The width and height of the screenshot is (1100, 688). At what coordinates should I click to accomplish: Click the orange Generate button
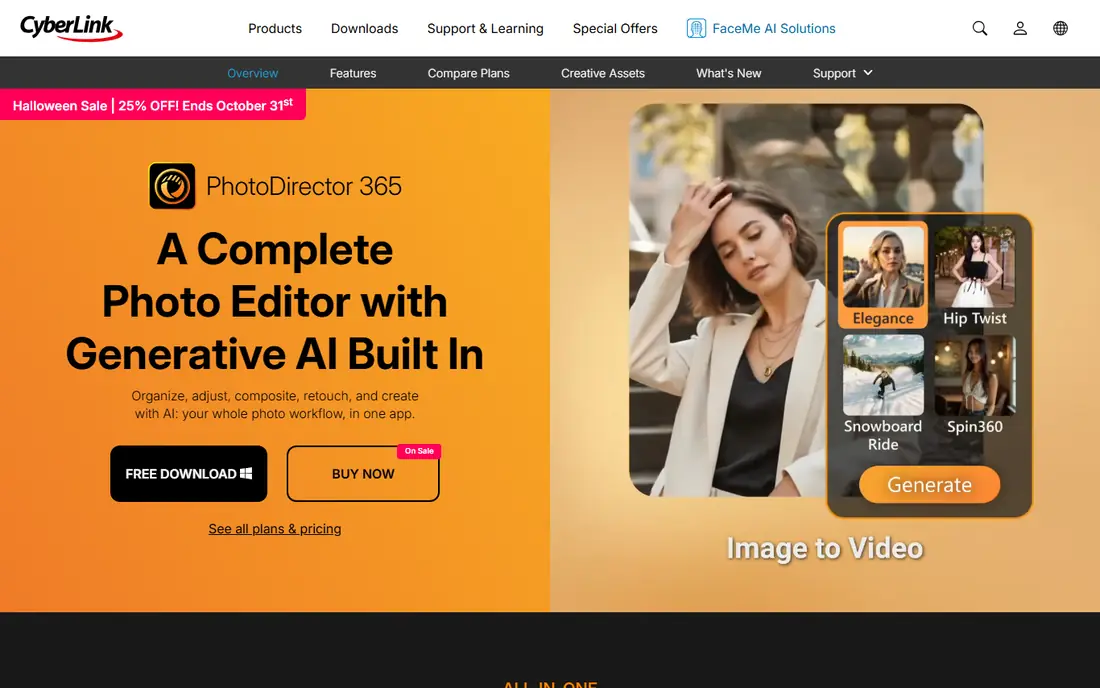930,485
